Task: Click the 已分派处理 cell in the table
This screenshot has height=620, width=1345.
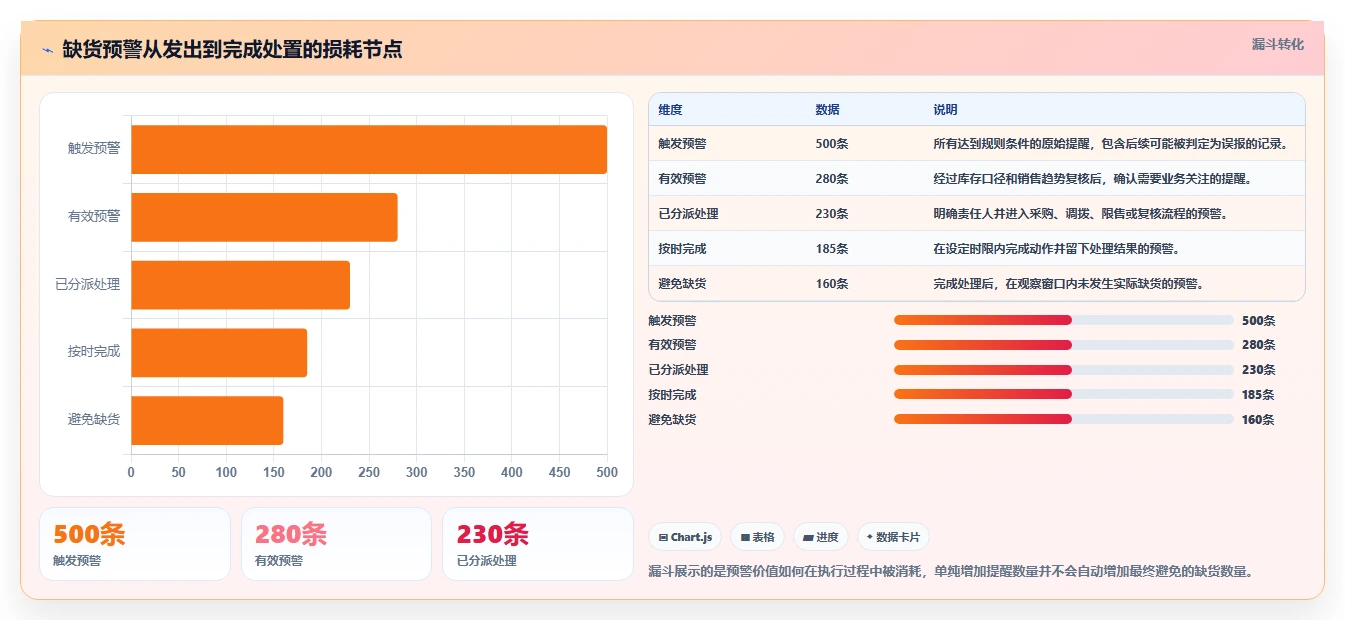Action: (x=688, y=214)
